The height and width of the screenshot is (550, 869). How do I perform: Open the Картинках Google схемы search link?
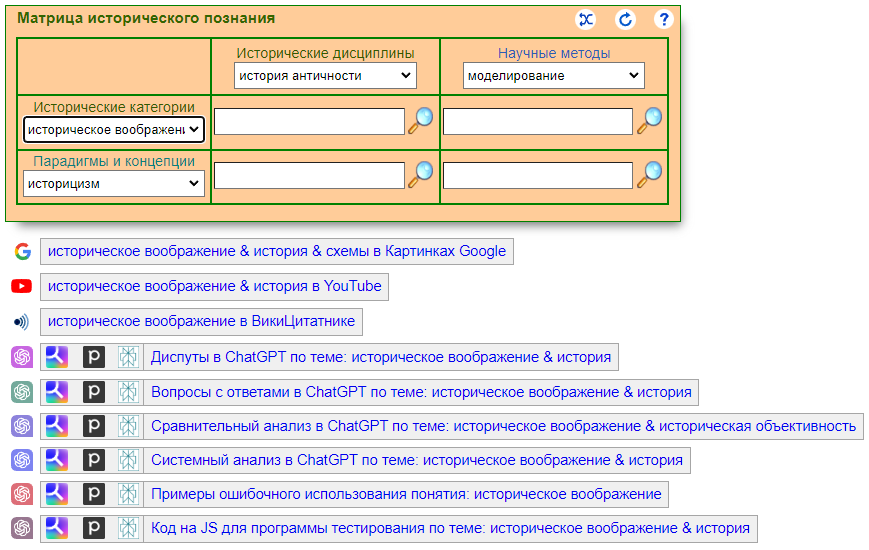277,251
